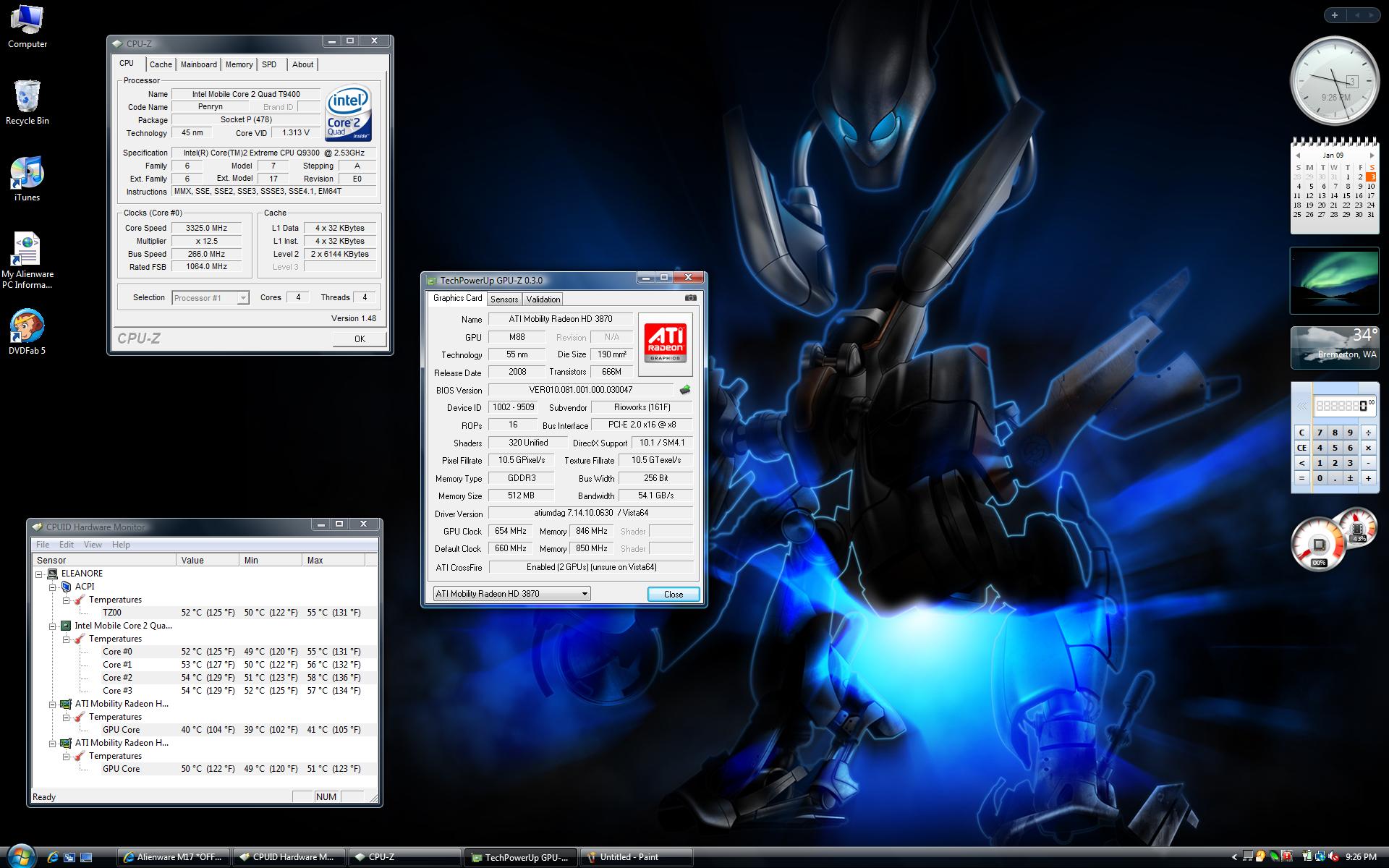
Task: Click the Bremerton weather gadget
Action: click(x=1335, y=347)
